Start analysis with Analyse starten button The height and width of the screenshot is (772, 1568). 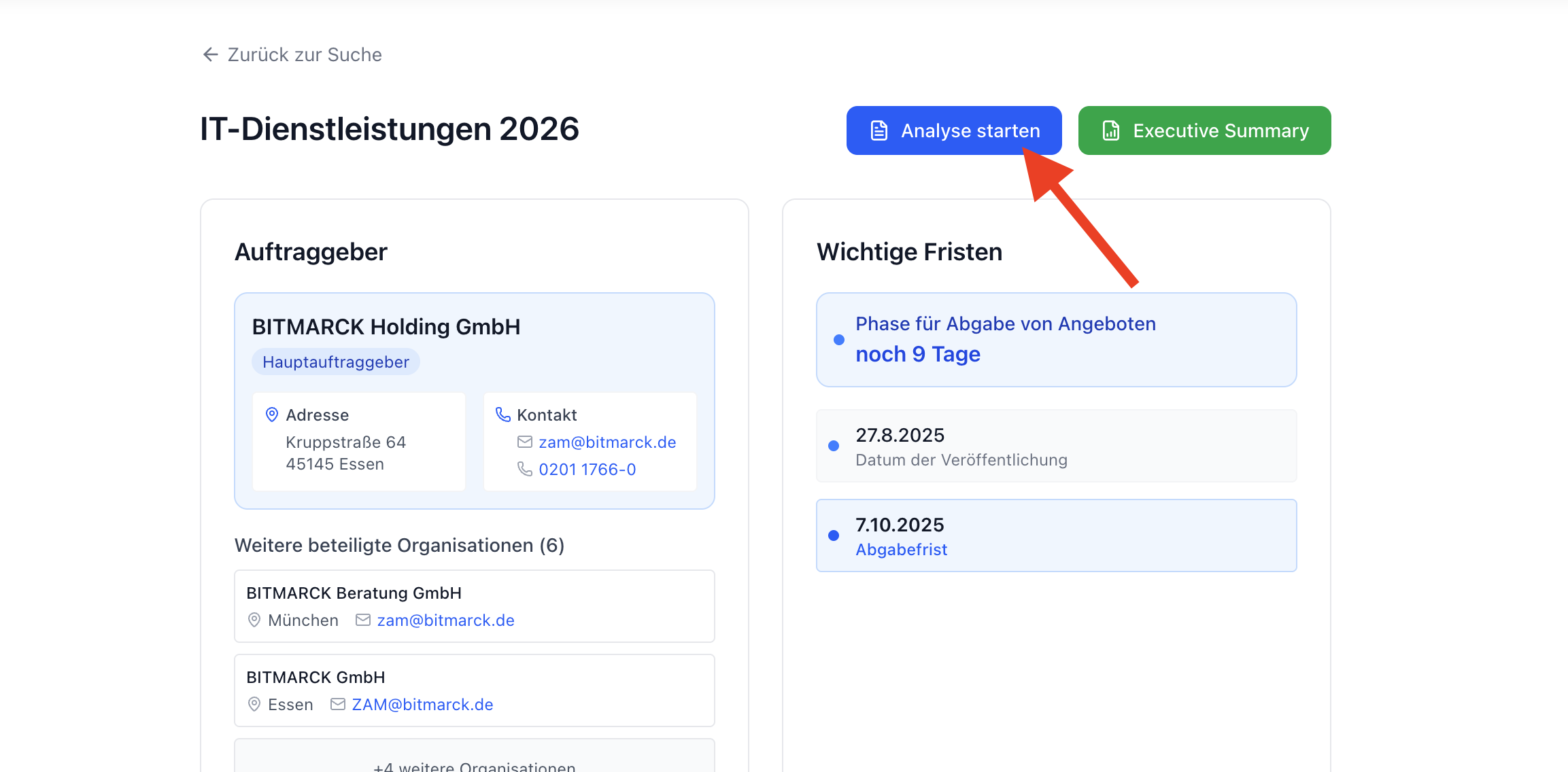[x=953, y=130]
